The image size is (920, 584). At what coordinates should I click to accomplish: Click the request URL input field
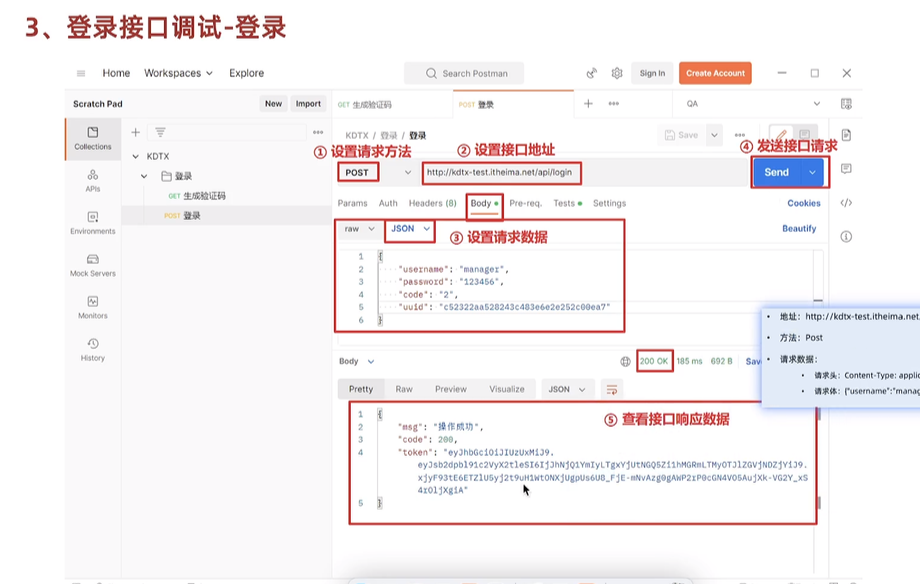[584, 173]
